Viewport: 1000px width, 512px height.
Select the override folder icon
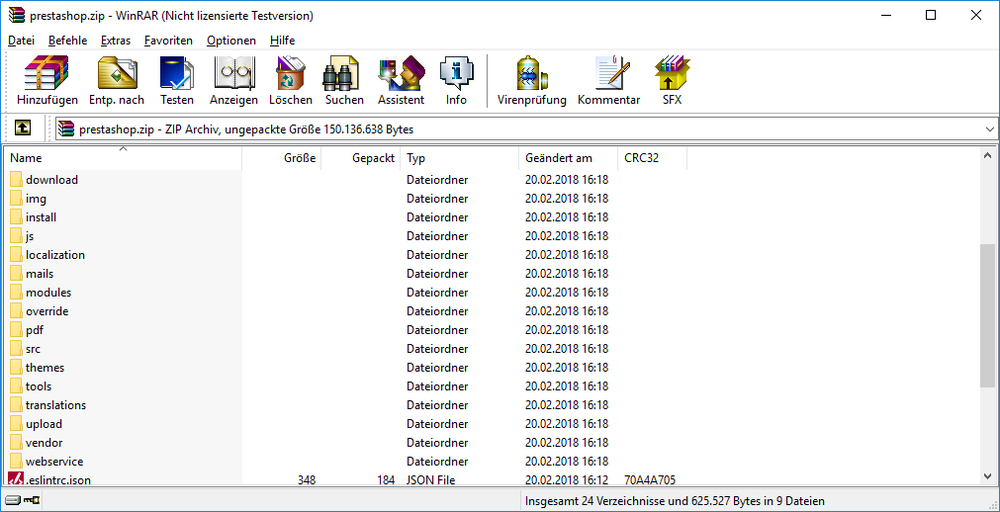17,311
